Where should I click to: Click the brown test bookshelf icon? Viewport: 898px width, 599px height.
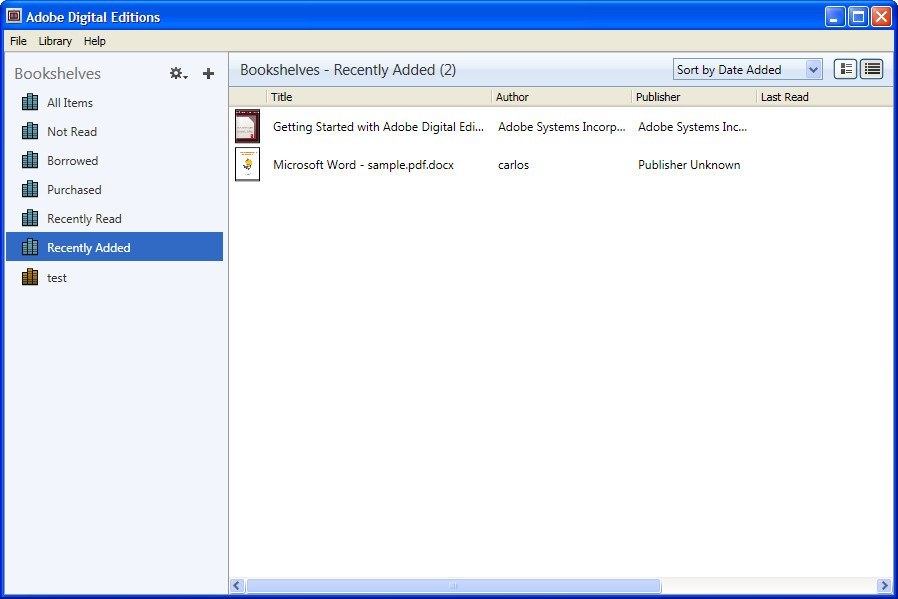pos(30,278)
